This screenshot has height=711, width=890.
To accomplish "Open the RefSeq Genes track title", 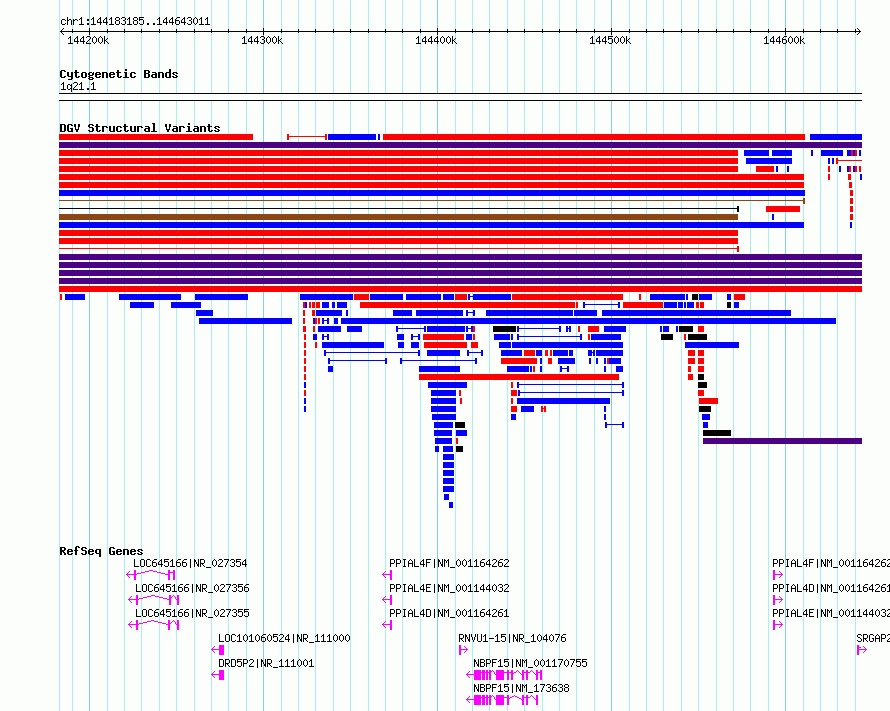I will pos(101,551).
